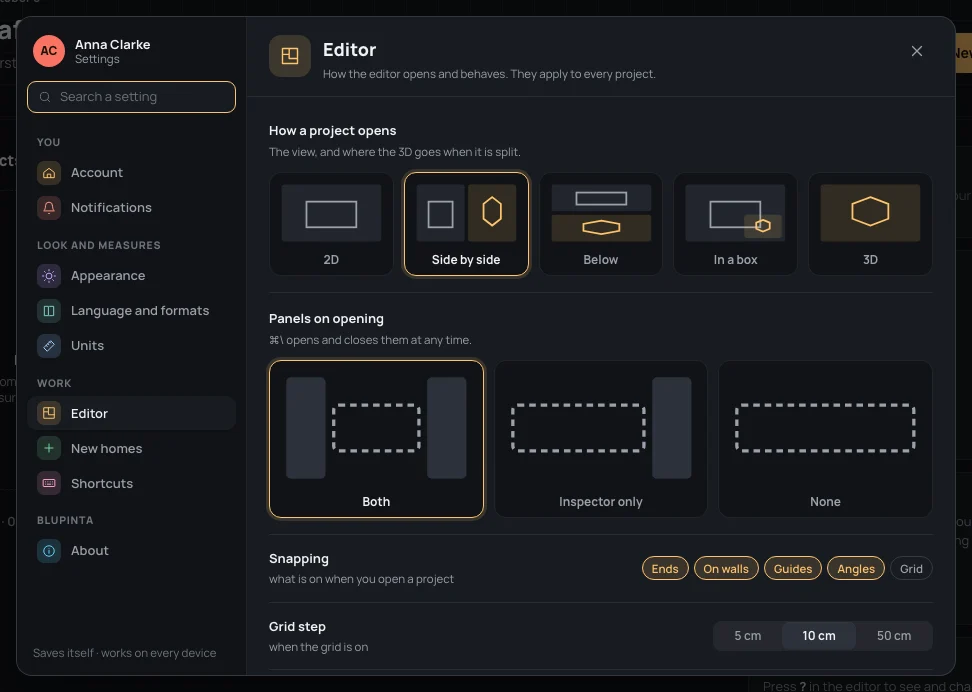The image size is (972, 692).
Task: Click the Notifications bell icon
Action: click(49, 208)
